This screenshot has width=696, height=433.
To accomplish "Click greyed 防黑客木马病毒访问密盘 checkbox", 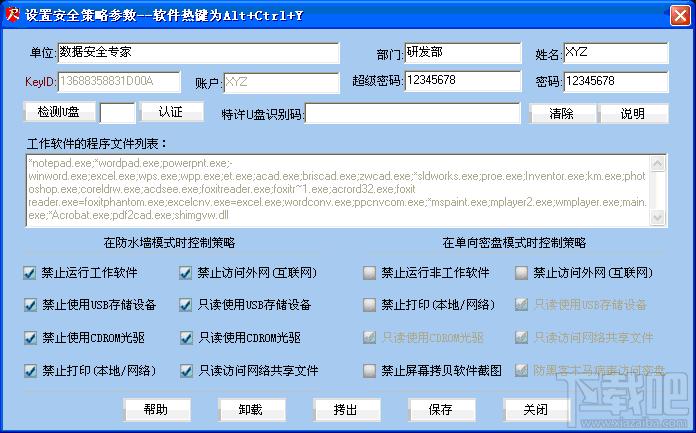I will pyautogui.click(x=521, y=371).
